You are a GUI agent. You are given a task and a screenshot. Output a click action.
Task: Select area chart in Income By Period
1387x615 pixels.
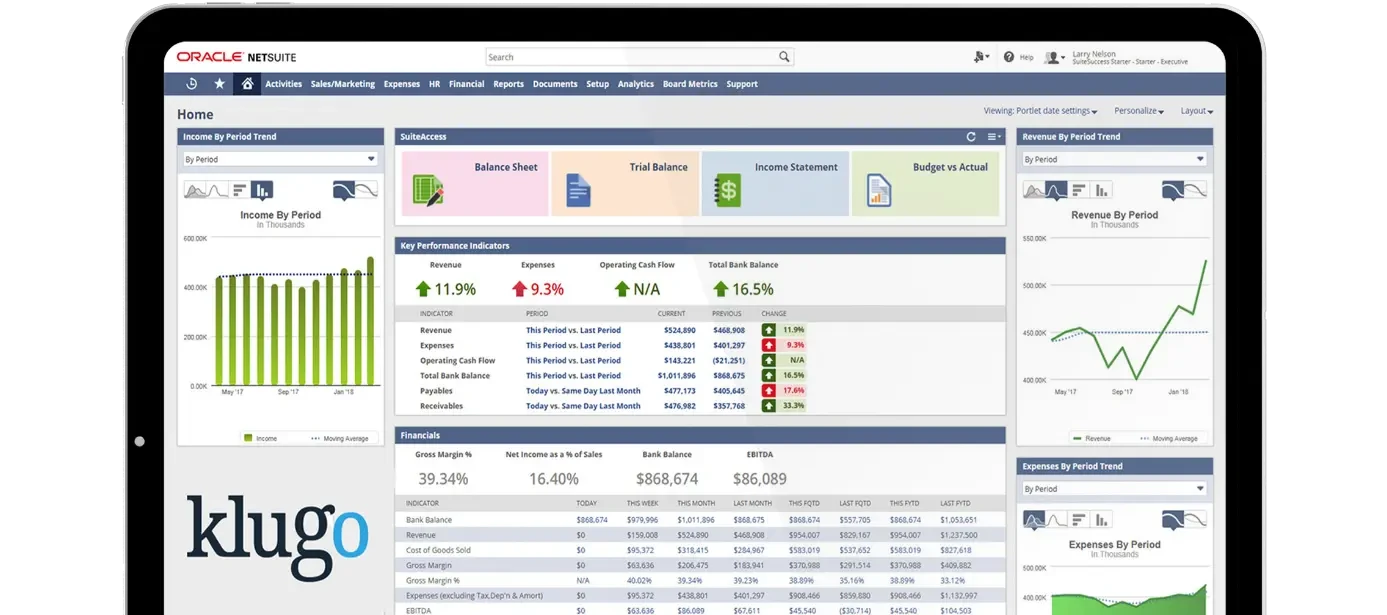pos(195,190)
